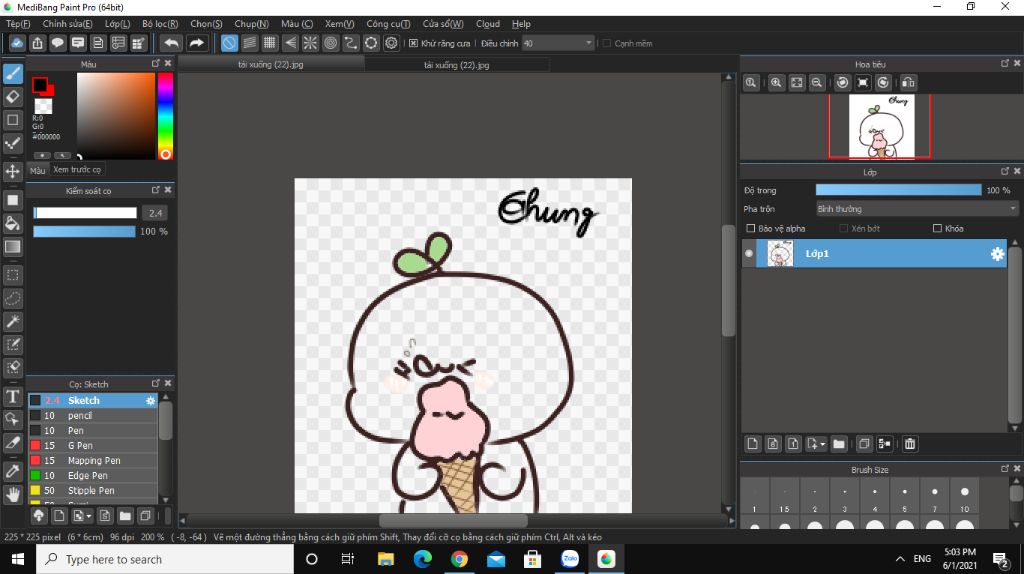This screenshot has height=574, width=1024.
Task: Select the Eraser tool
Action: [x=12, y=97]
